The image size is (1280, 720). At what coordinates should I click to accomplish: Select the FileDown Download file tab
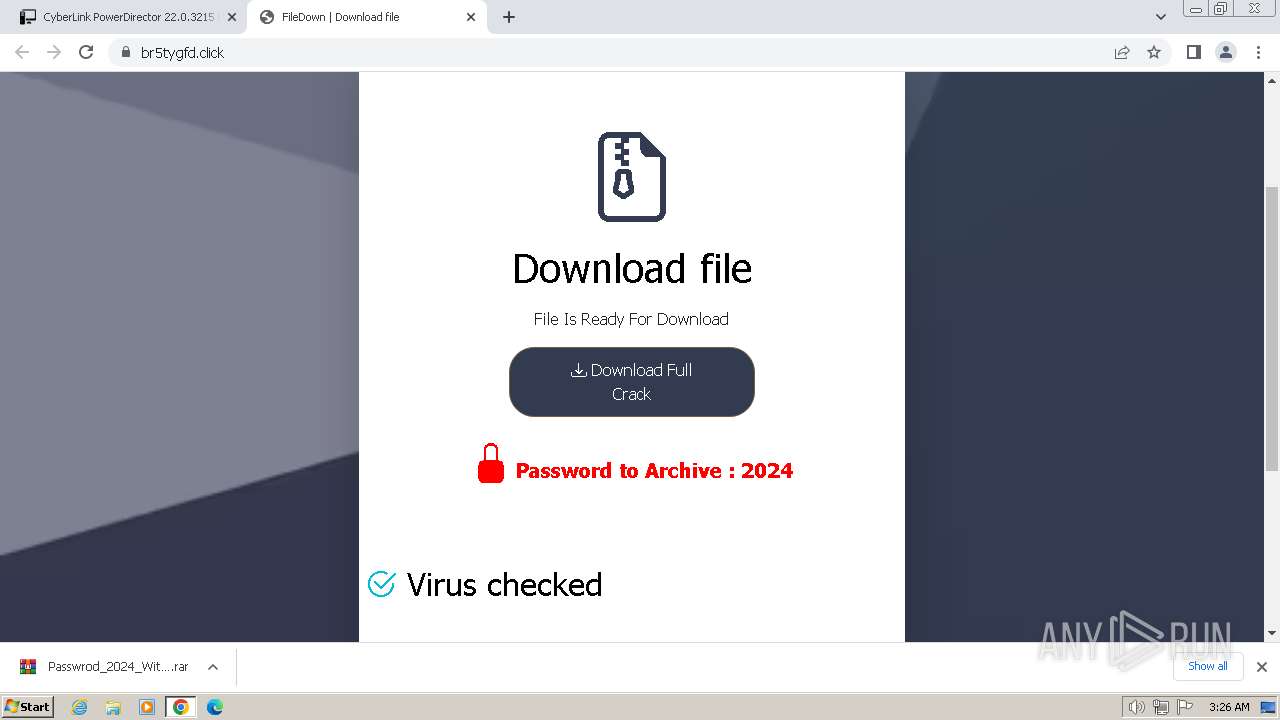(367, 17)
